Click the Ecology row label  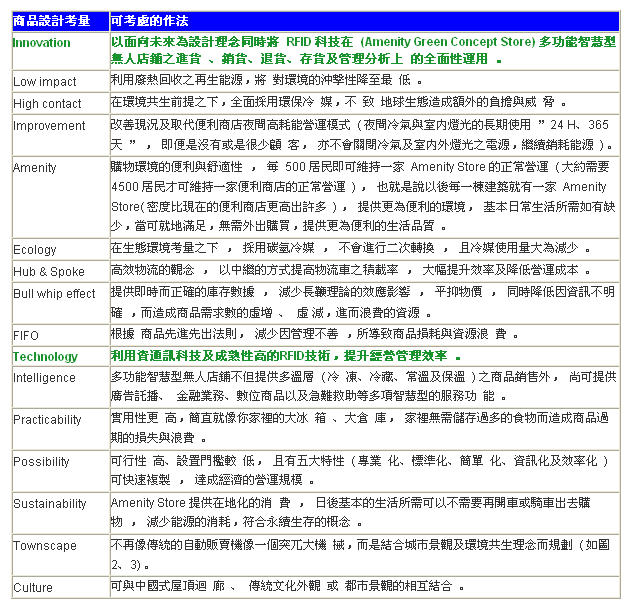(35, 250)
